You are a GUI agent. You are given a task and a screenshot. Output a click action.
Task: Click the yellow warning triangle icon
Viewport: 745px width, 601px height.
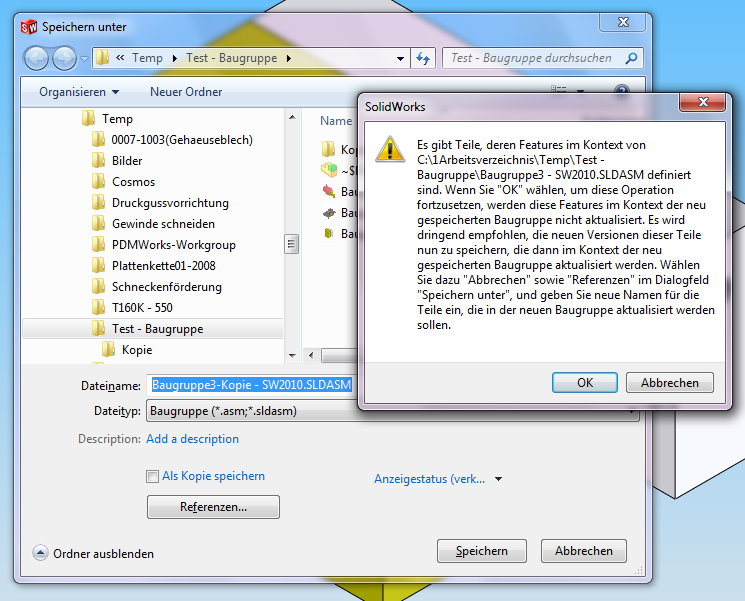point(390,150)
